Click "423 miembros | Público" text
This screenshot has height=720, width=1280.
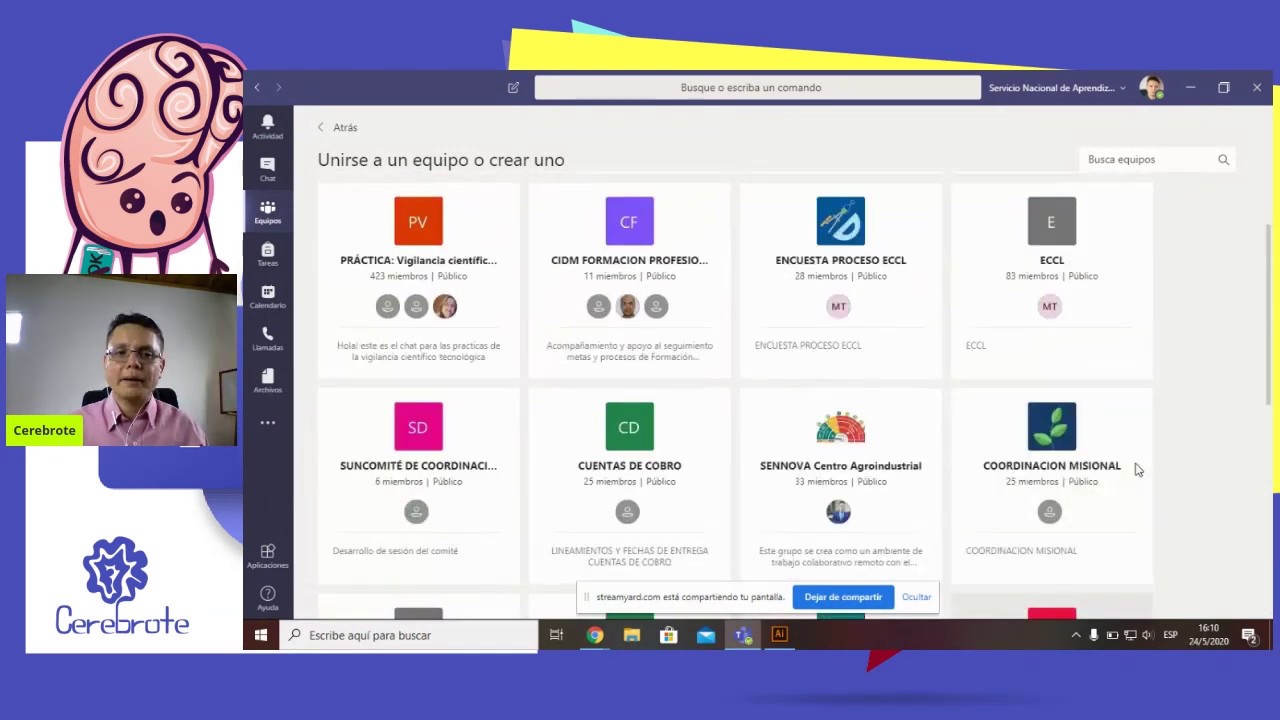coord(418,276)
